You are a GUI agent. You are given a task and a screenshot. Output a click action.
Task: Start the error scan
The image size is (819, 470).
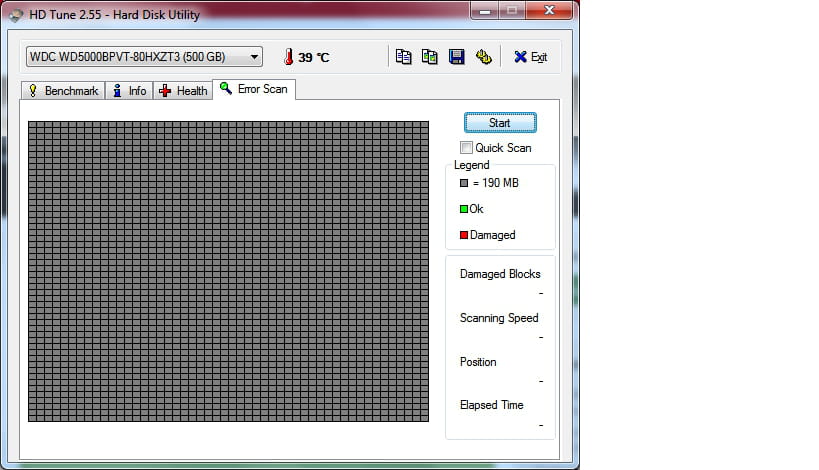(x=500, y=123)
